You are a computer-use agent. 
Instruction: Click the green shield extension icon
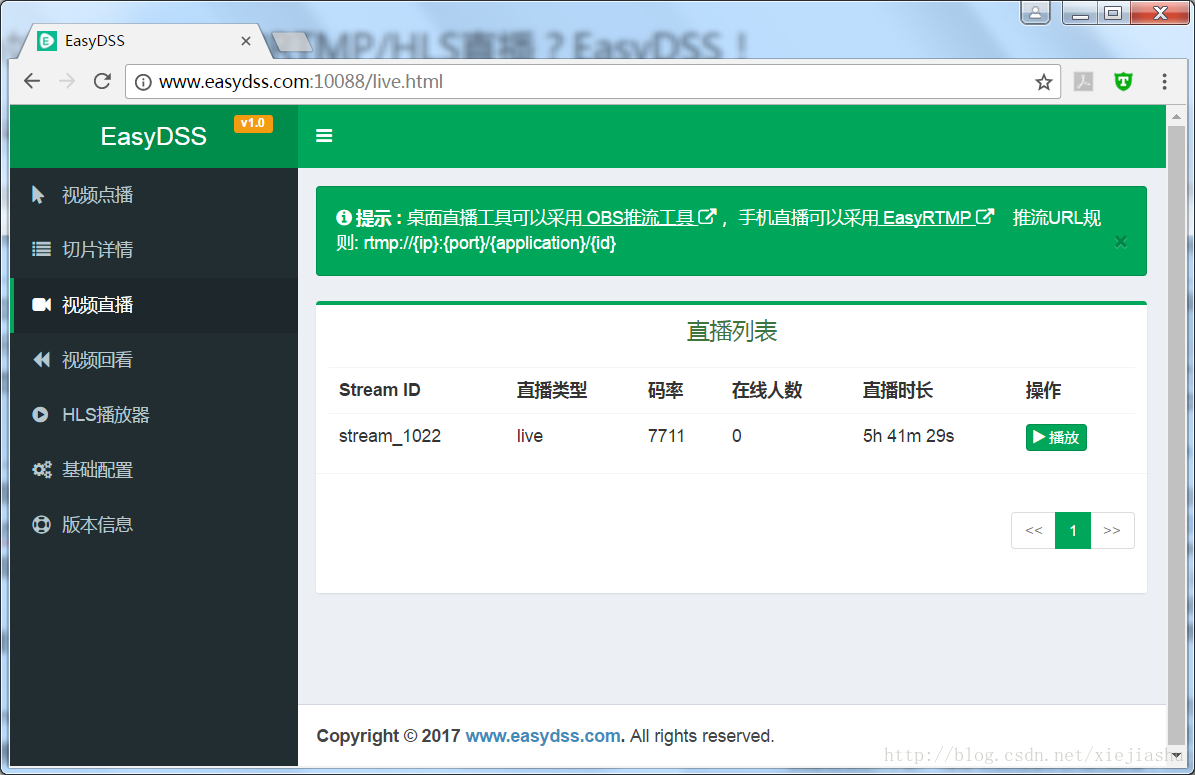(x=1123, y=82)
